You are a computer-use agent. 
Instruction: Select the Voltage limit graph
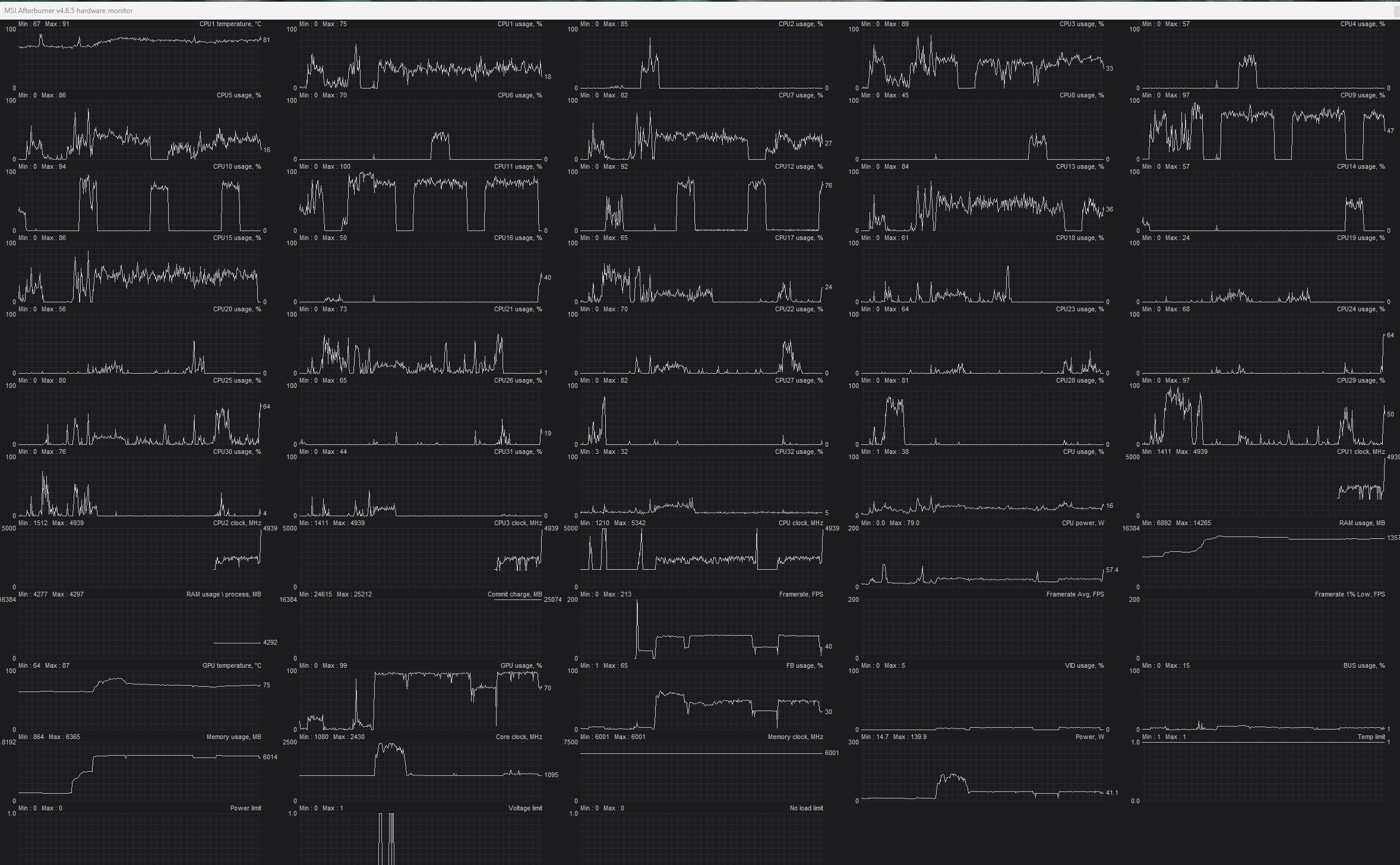point(420,839)
